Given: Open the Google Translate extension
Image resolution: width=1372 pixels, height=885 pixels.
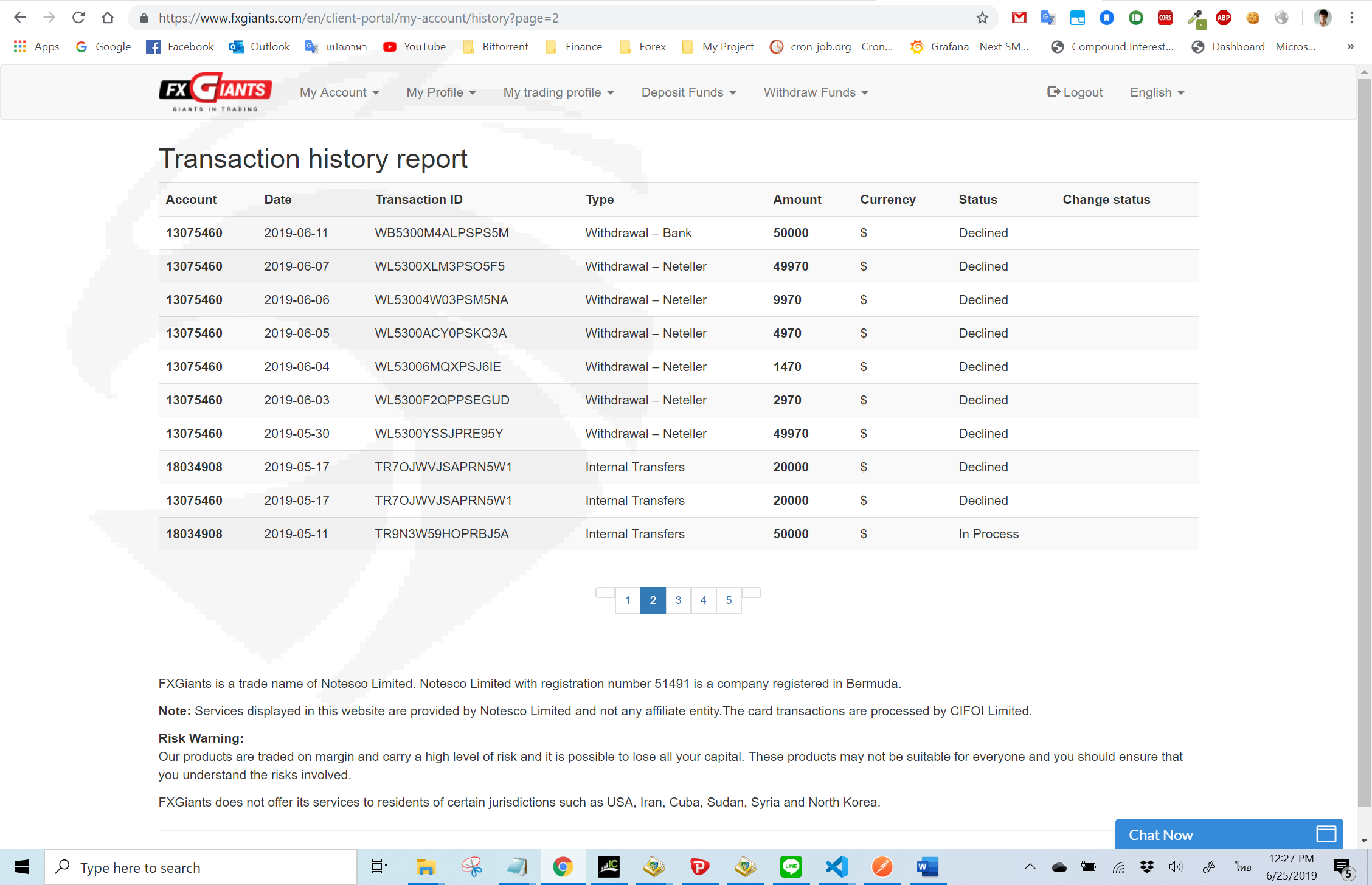Looking at the screenshot, I should [1048, 18].
